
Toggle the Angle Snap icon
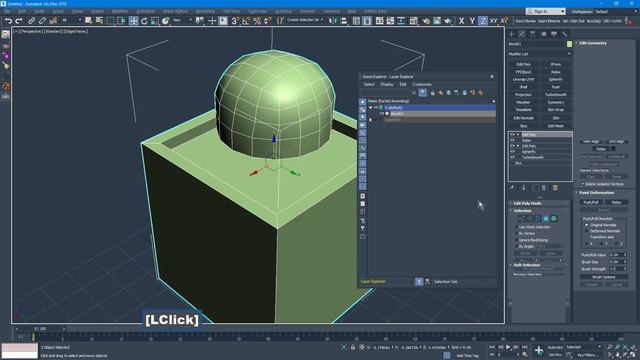point(246,20)
